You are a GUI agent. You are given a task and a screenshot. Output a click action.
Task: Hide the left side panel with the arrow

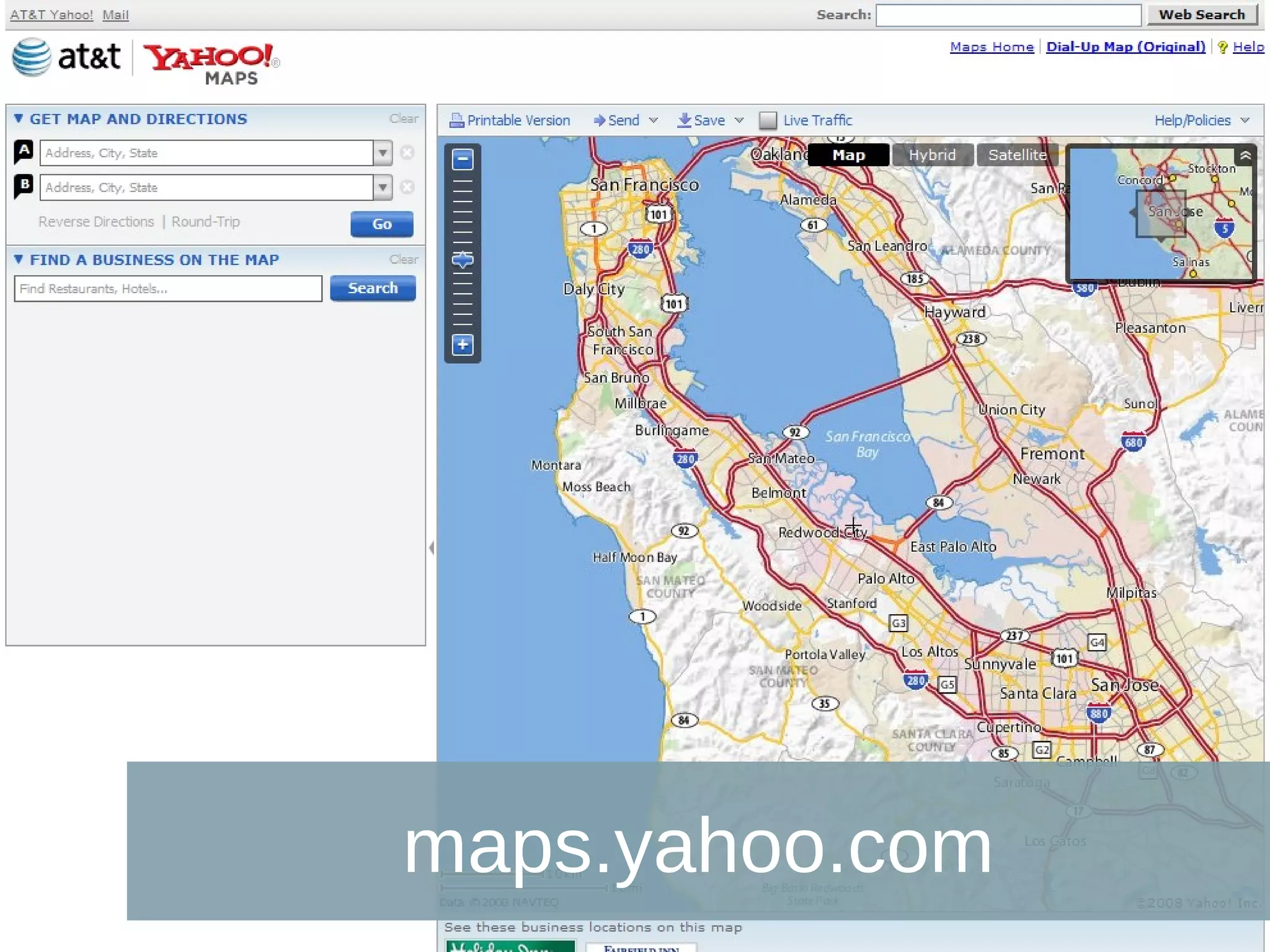432,547
